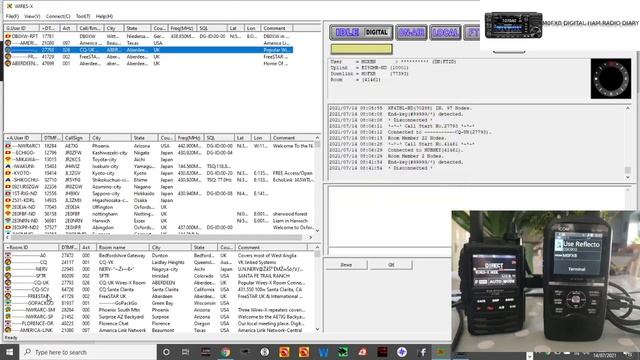Image resolution: width=640 pixels, height=360 pixels.
Task: Sort group list by Freq(MHz) column
Action: pyautogui.click(x=182, y=28)
